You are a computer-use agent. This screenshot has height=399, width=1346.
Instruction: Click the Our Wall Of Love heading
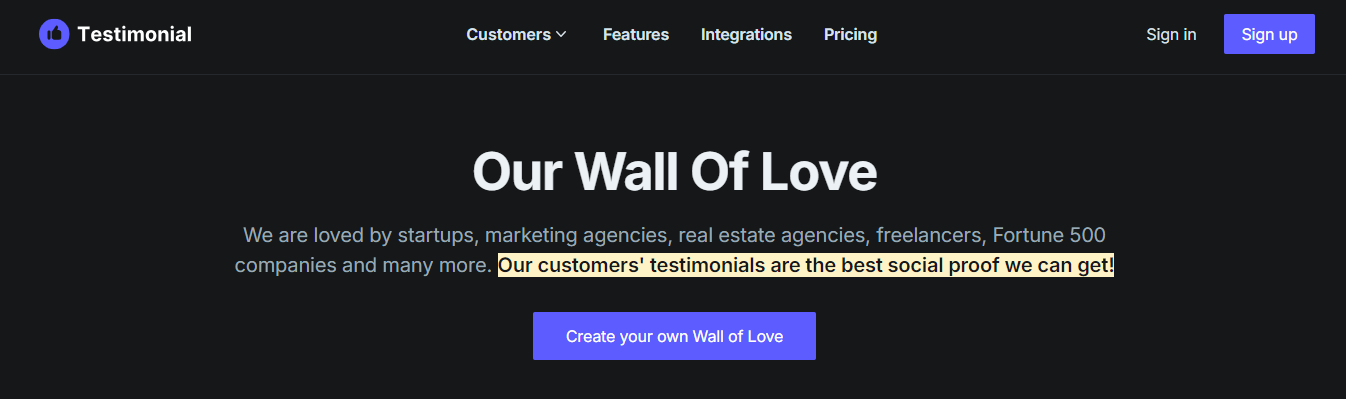[674, 171]
